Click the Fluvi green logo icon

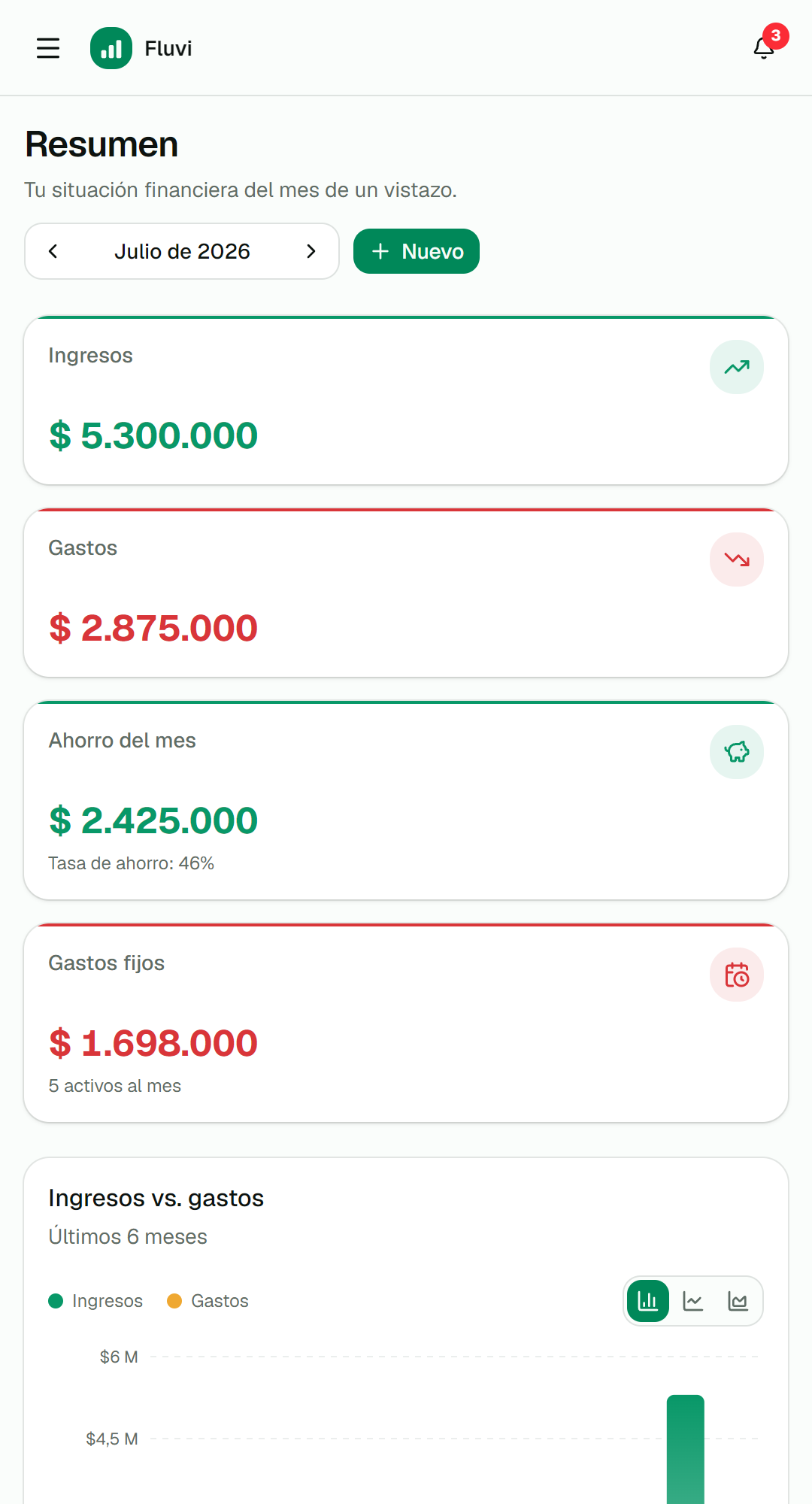111,48
